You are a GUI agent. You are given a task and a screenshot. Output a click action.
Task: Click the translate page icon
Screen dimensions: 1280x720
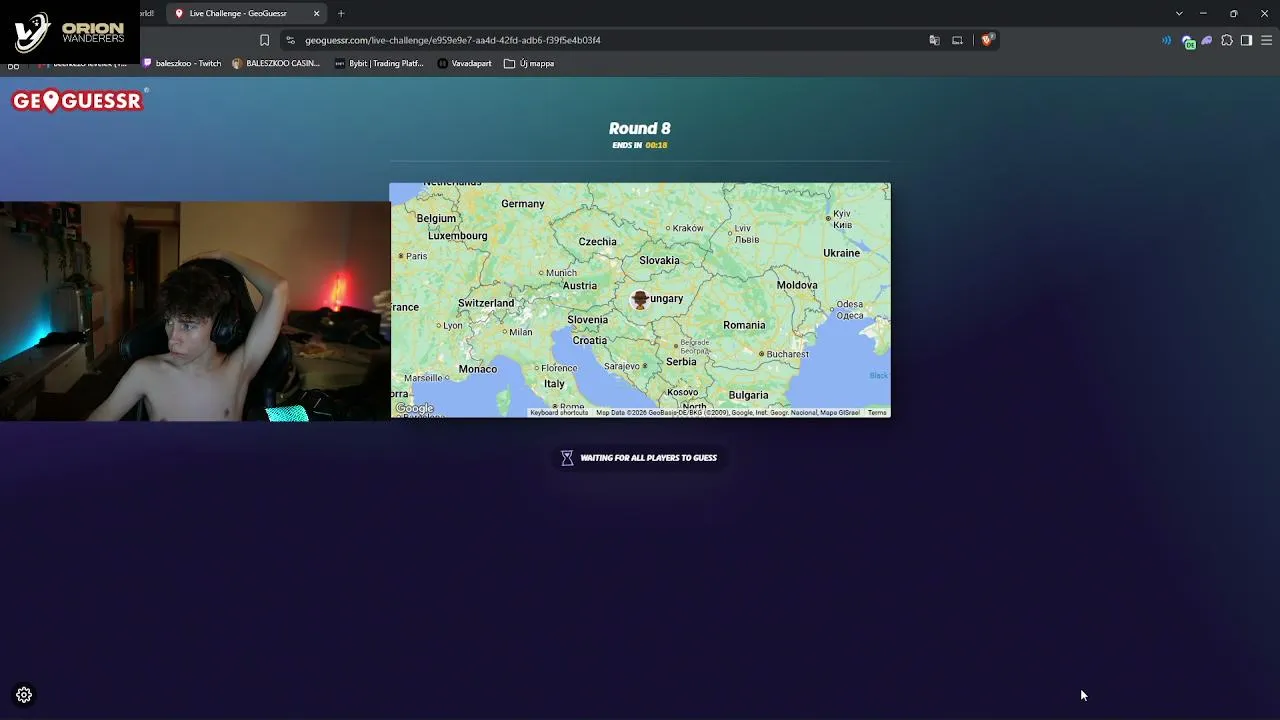934,40
